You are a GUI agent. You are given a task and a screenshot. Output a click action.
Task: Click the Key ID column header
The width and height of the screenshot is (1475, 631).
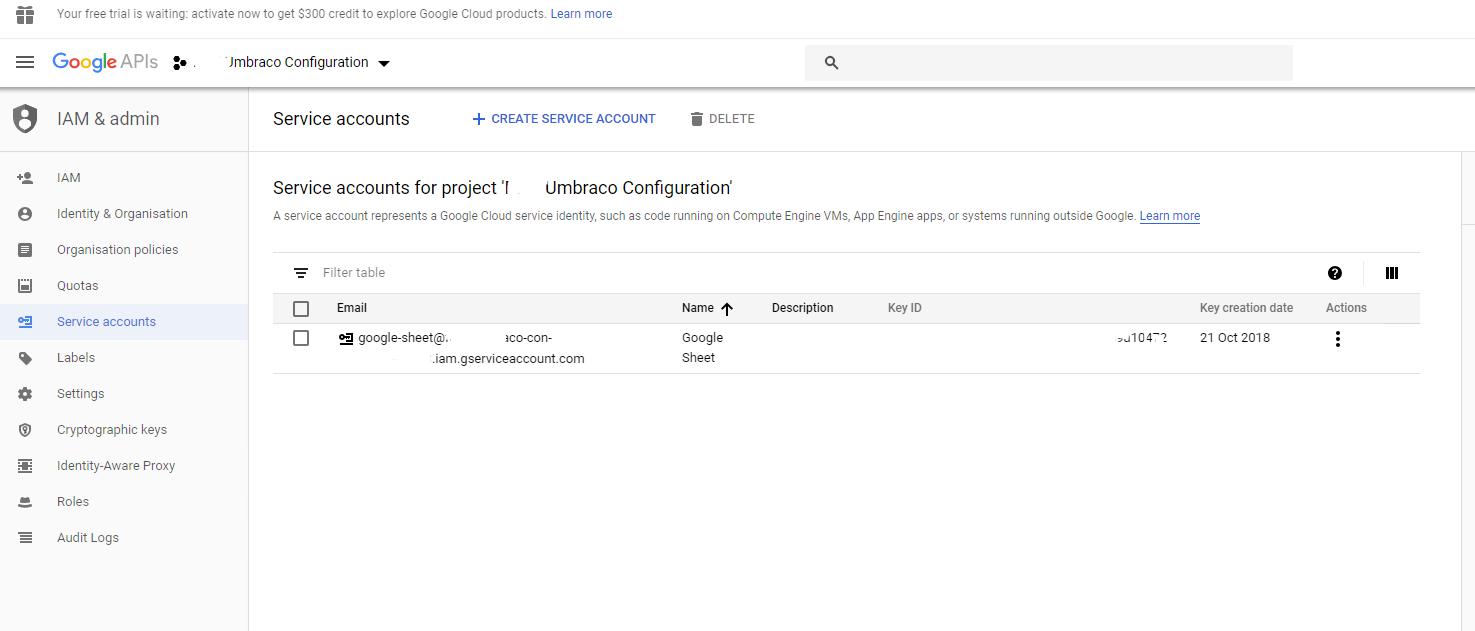click(905, 308)
